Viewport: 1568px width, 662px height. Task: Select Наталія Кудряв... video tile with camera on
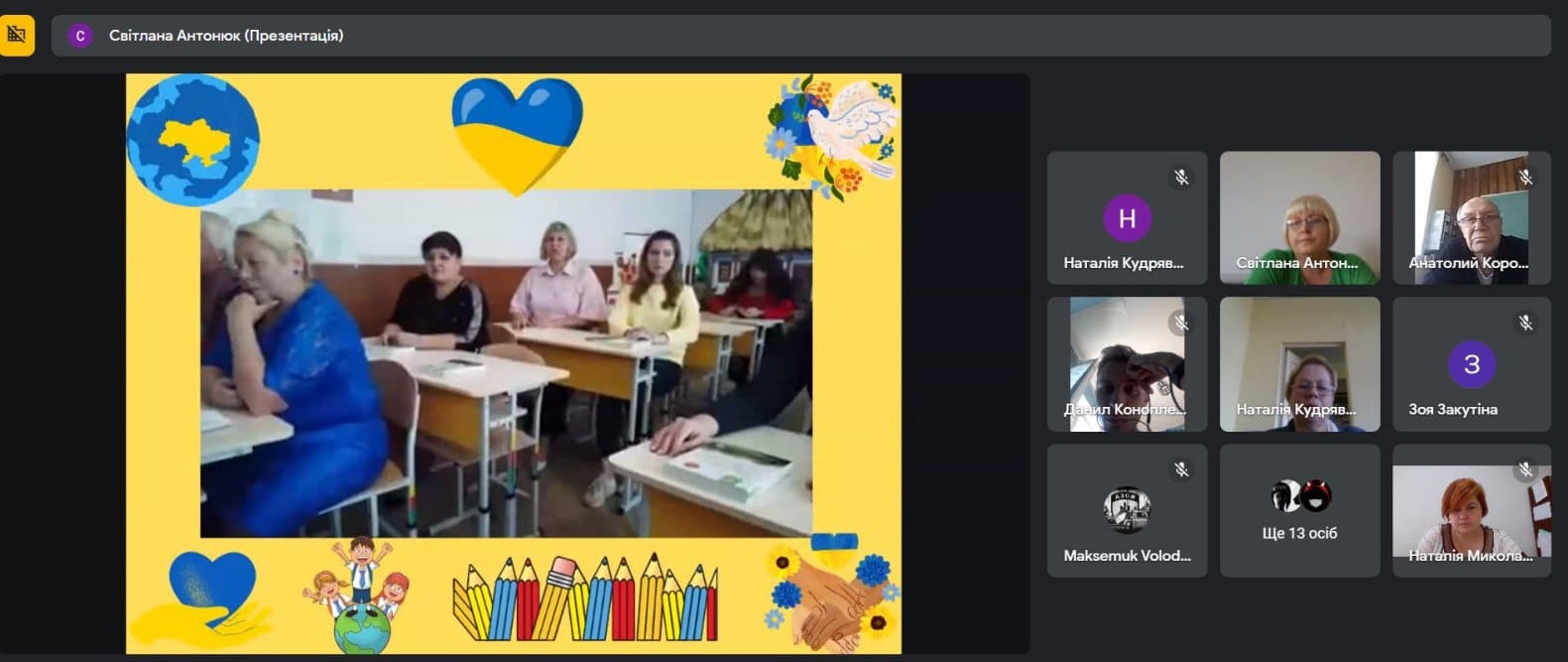1299,364
